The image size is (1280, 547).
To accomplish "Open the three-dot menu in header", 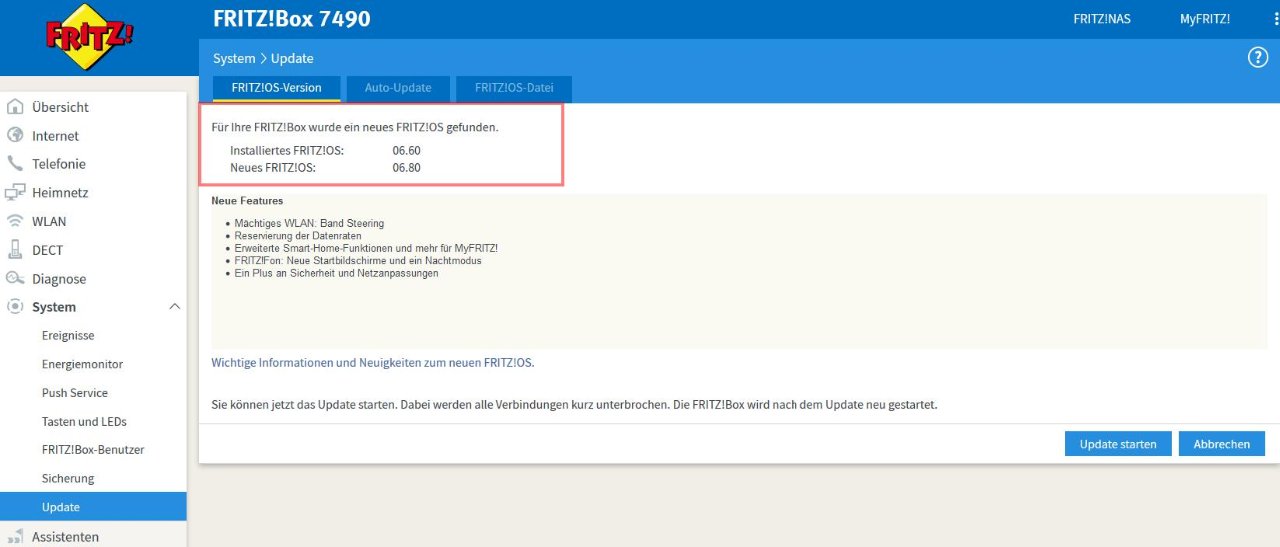I will (x=1276, y=19).
